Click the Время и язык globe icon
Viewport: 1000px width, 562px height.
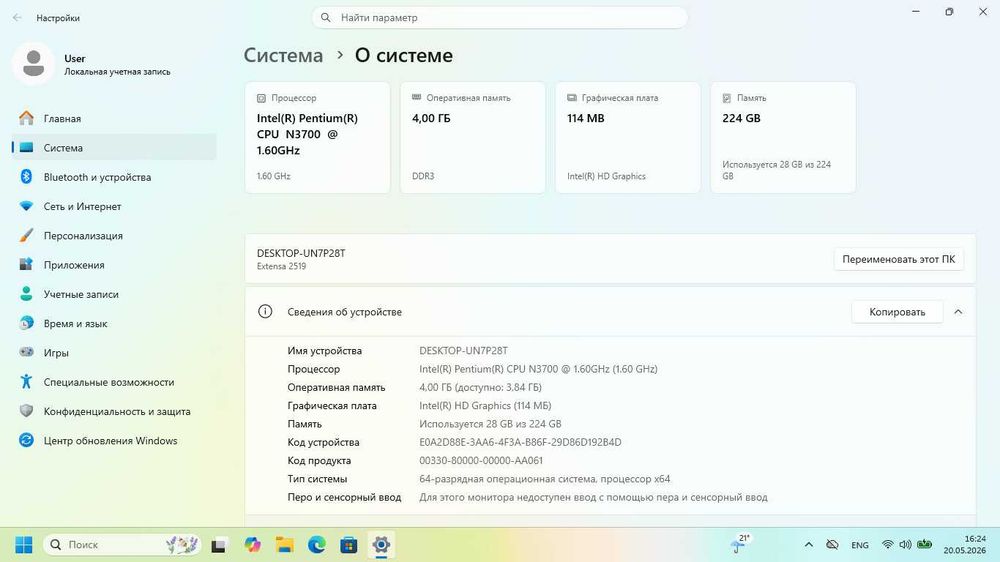pos(26,323)
